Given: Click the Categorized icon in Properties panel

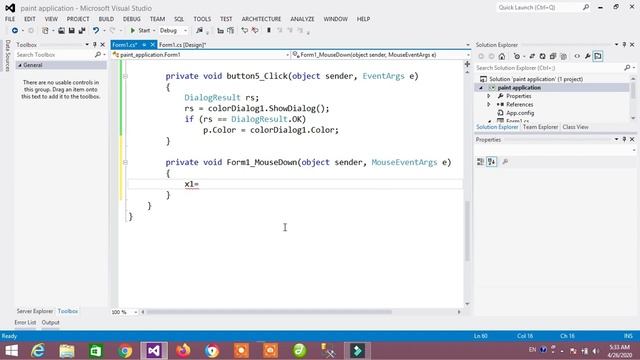Looking at the screenshot, I should [x=480, y=162].
